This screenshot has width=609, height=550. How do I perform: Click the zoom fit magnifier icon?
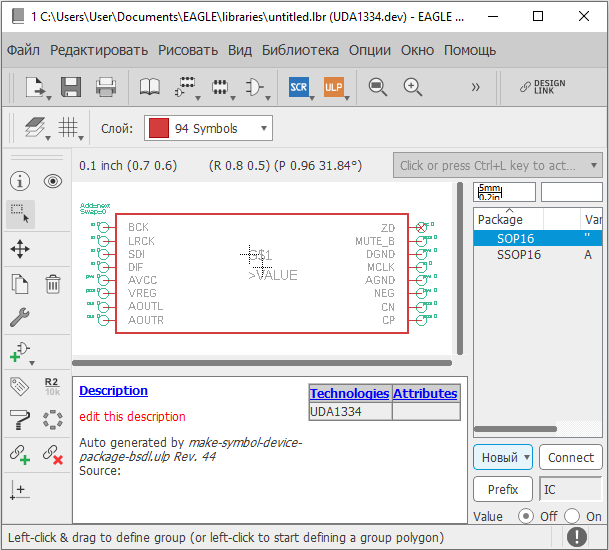tap(378, 87)
